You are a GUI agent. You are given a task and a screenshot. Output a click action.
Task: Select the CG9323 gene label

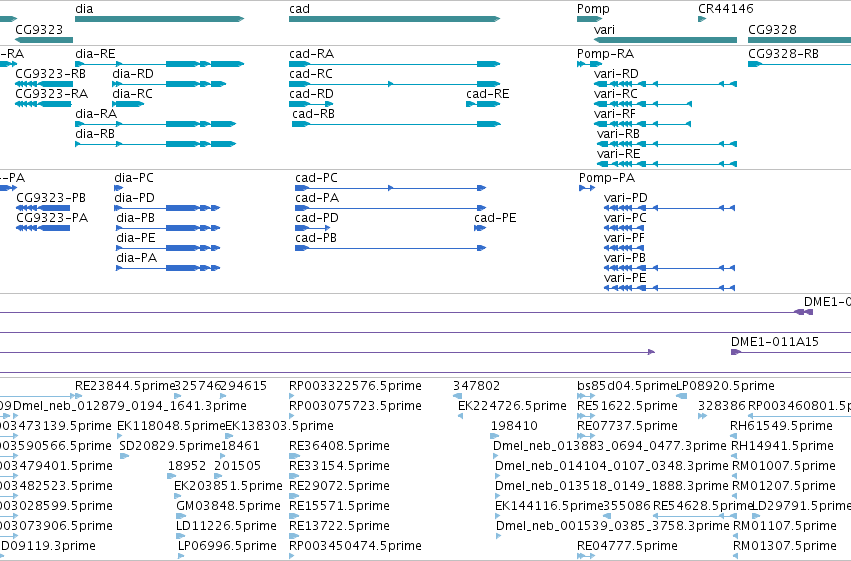(39, 29)
